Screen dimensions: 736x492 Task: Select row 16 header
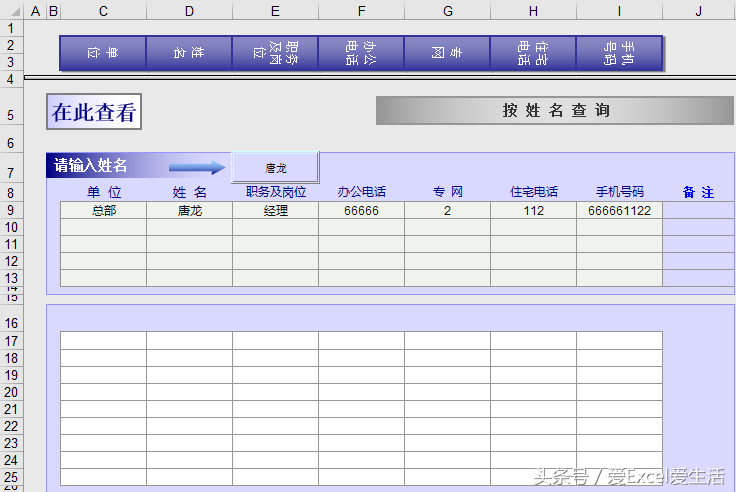pyautogui.click(x=11, y=323)
